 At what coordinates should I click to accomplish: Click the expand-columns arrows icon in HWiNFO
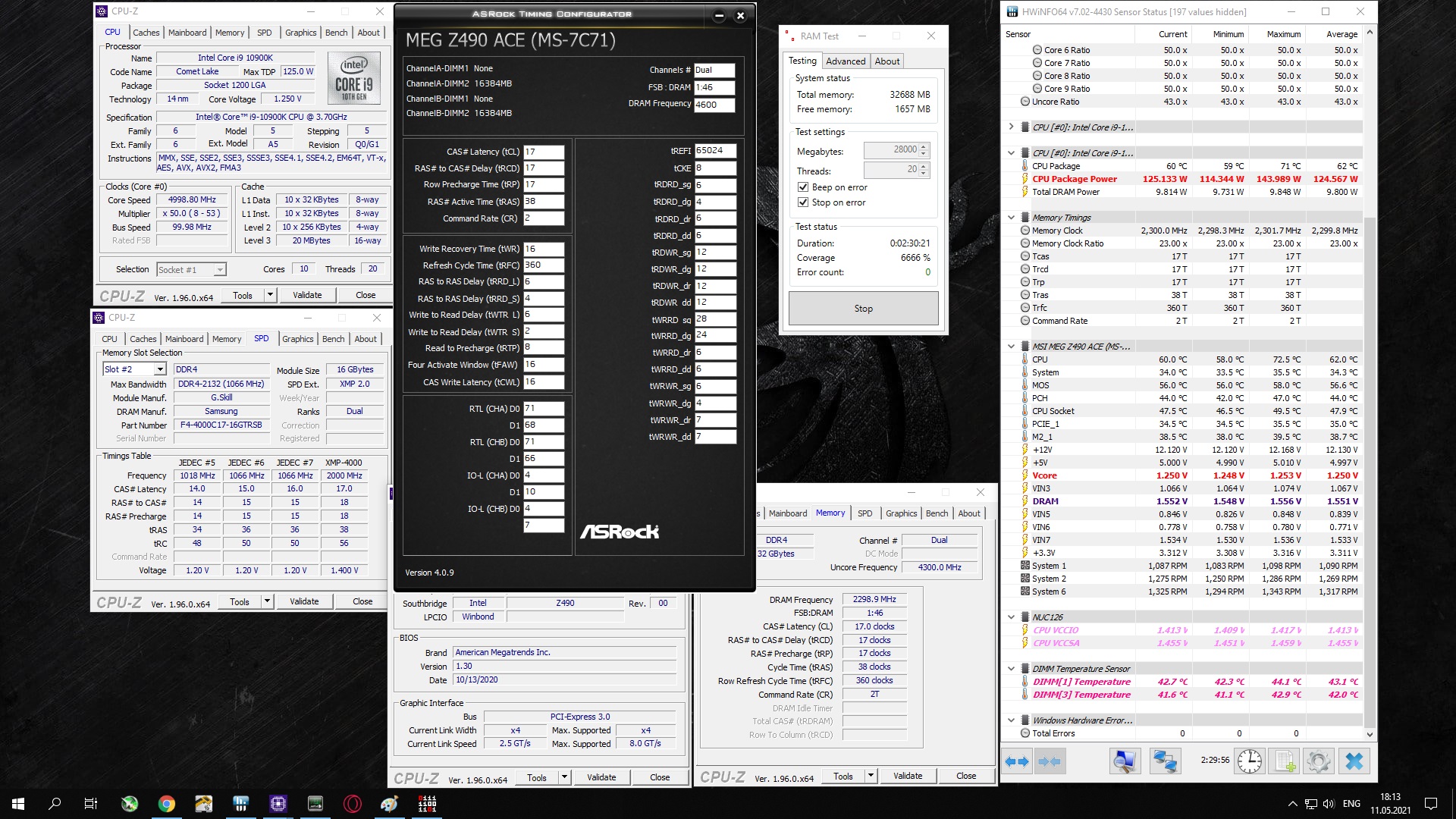pyautogui.click(x=1017, y=761)
